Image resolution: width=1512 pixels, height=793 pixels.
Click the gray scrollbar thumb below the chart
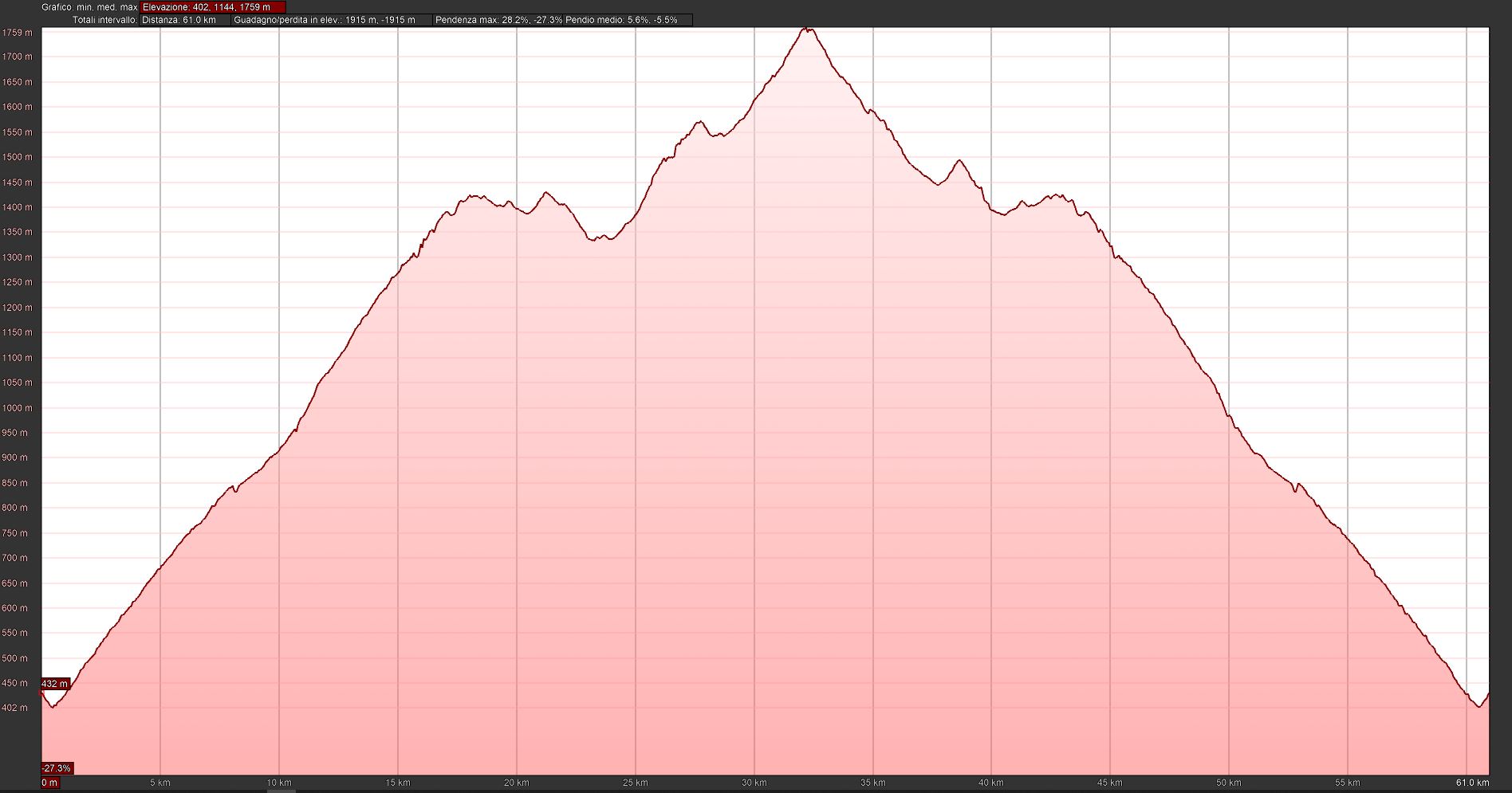pyautogui.click(x=281, y=791)
